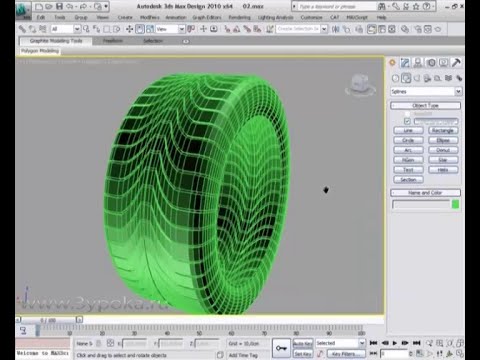Open the Splines category dropdown
The height and width of the screenshot is (360, 480).
[426, 91]
